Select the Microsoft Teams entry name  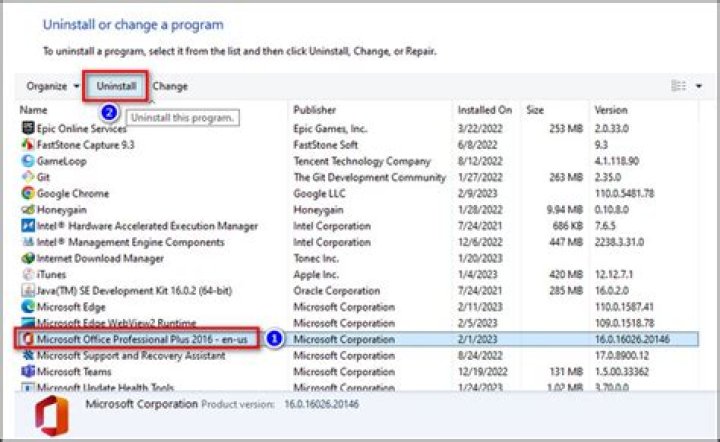pyautogui.click(x=74, y=372)
